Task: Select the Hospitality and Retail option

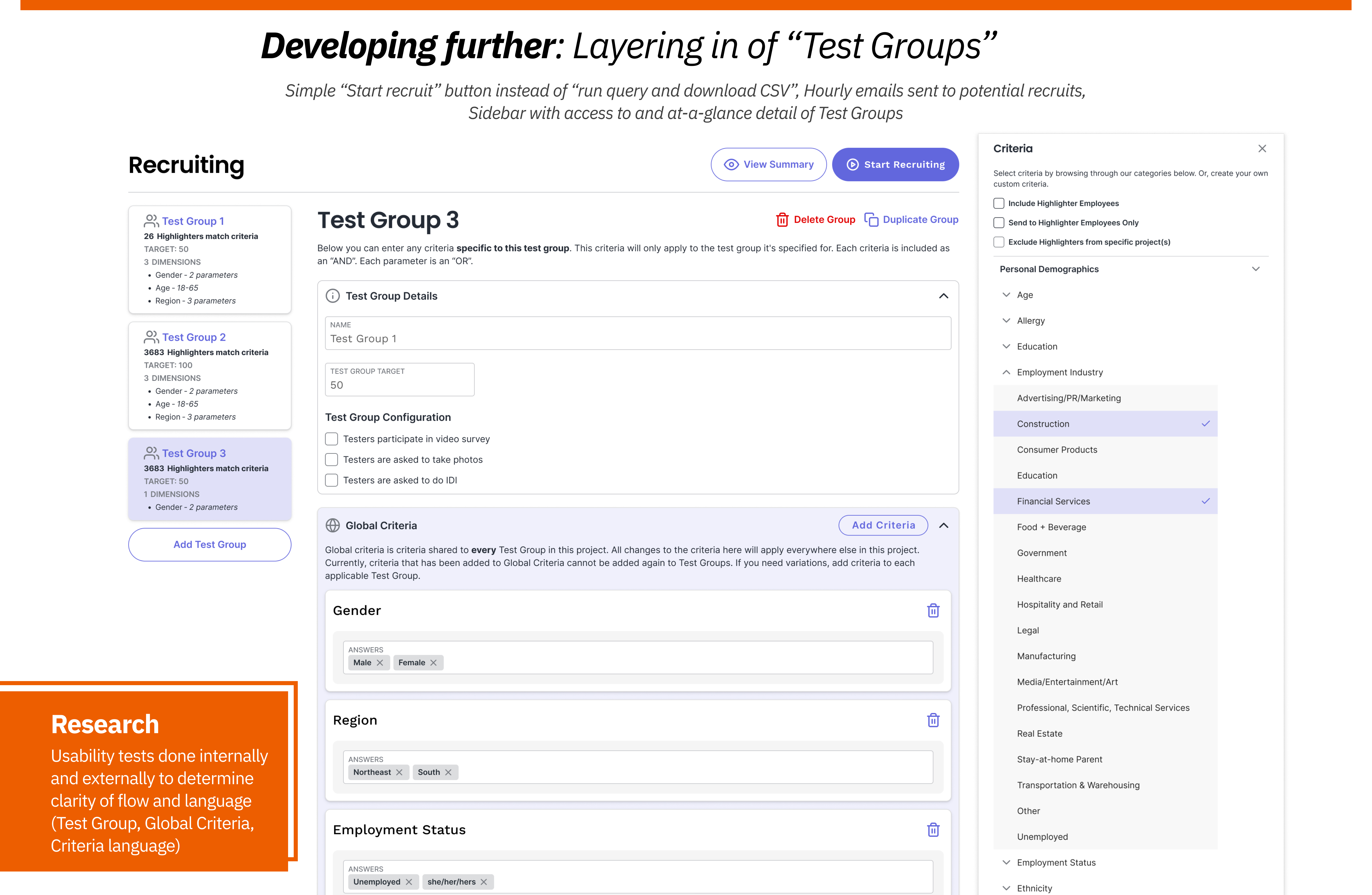Action: tap(1105, 604)
